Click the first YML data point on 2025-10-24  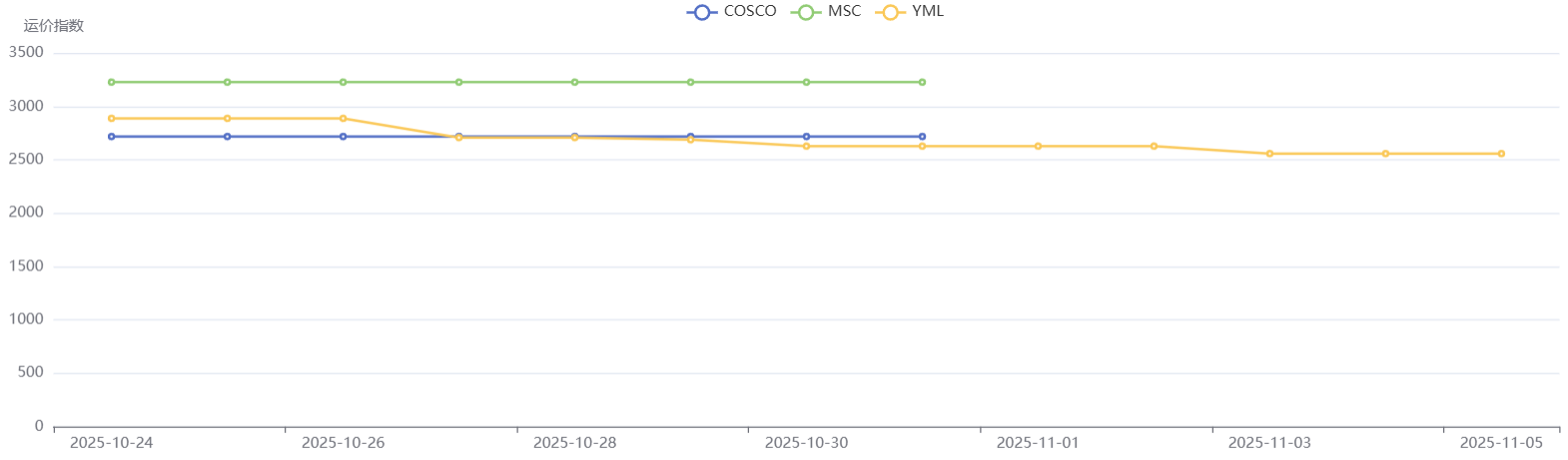[112, 119]
